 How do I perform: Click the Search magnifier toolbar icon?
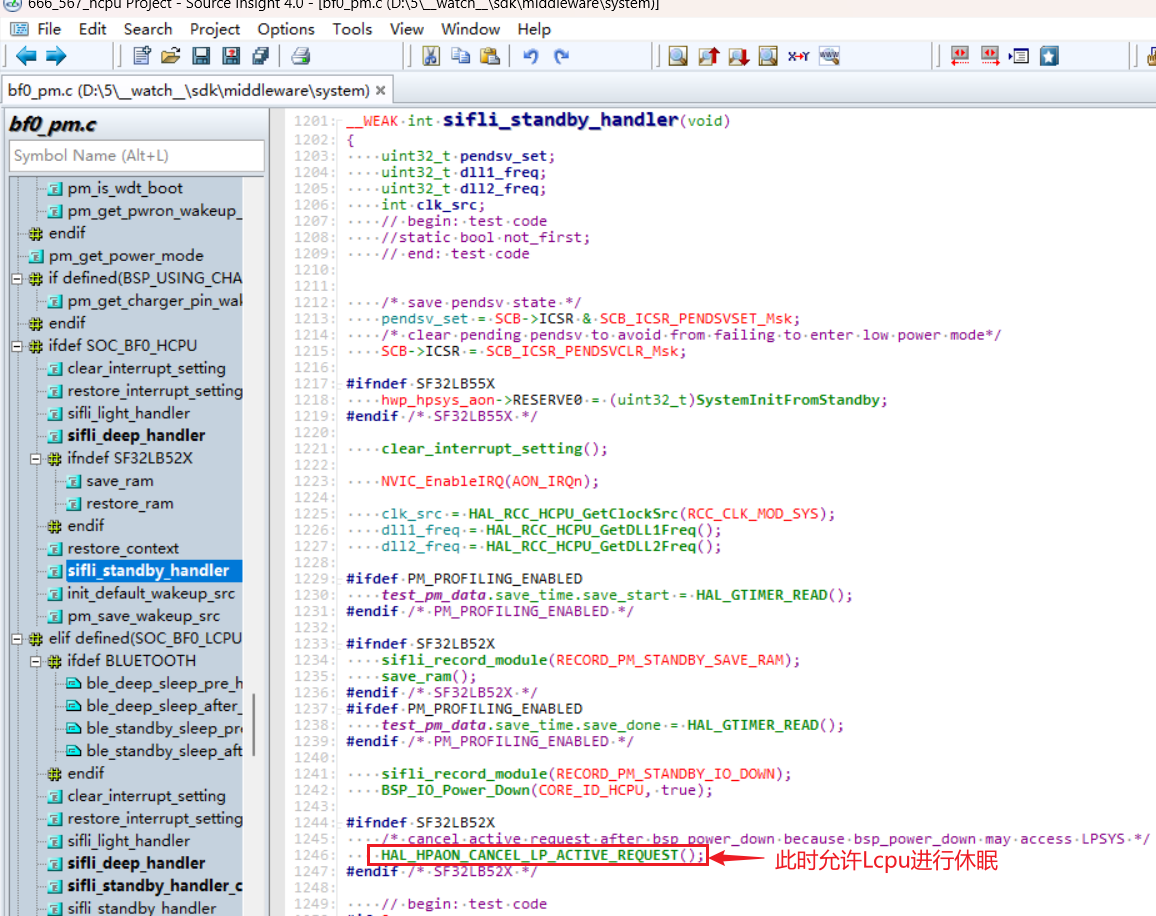pos(678,56)
